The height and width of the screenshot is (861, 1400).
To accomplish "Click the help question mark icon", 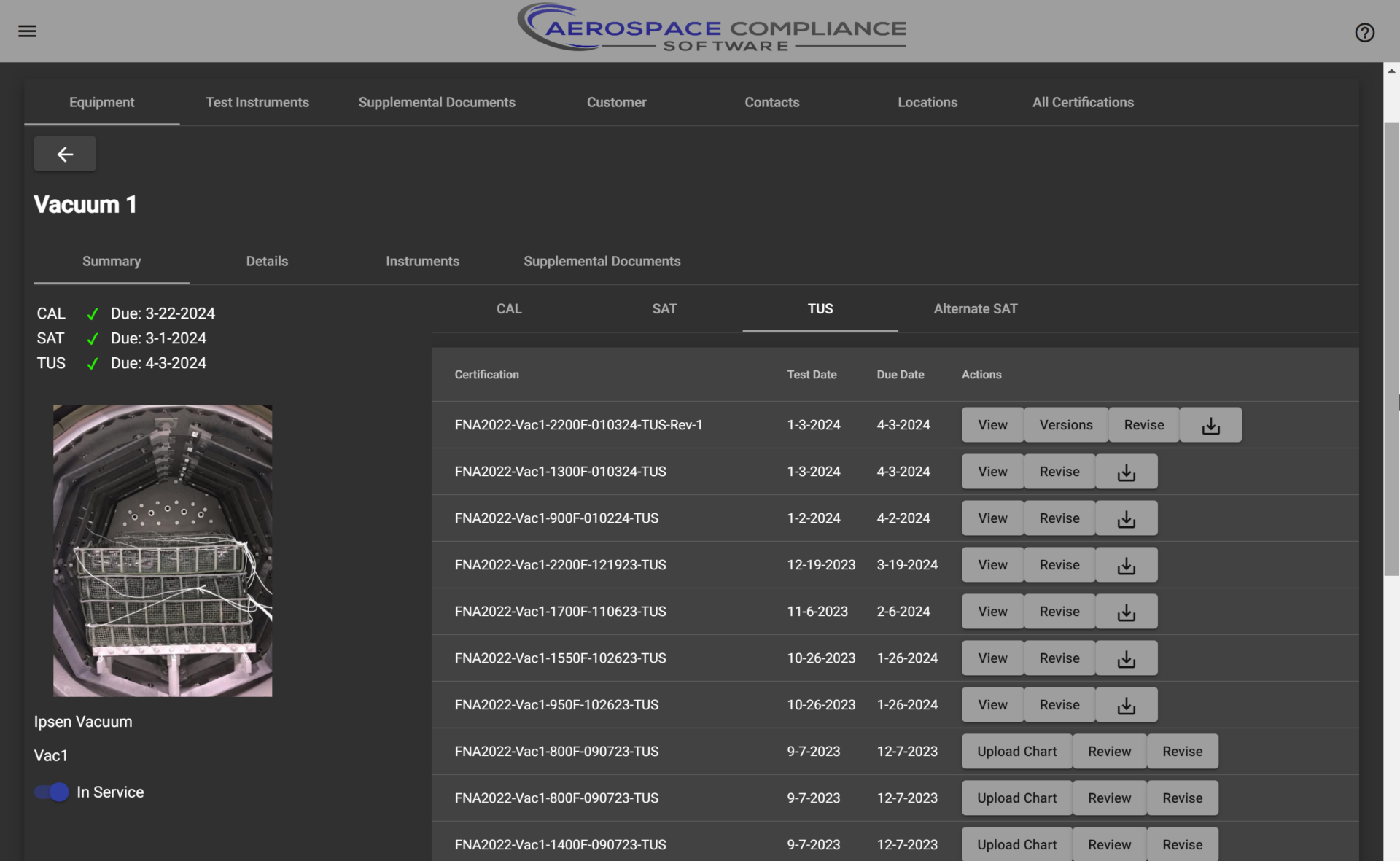I will click(1364, 33).
